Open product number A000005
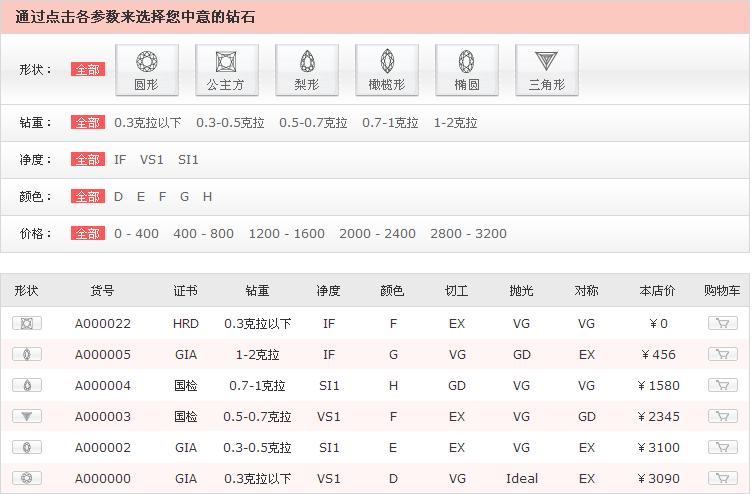This screenshot has height=494, width=752. point(103,354)
